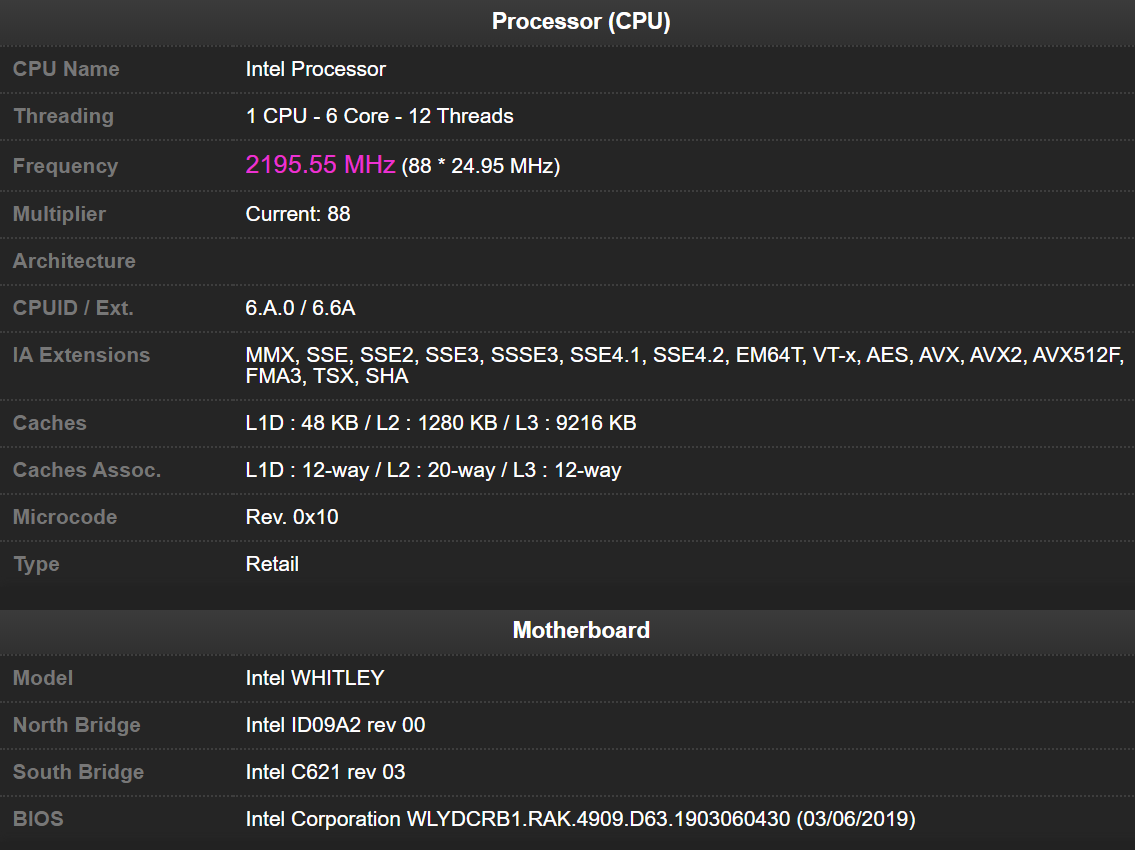Click the AVX512F extension text
1135x850 pixels.
[1078, 355]
